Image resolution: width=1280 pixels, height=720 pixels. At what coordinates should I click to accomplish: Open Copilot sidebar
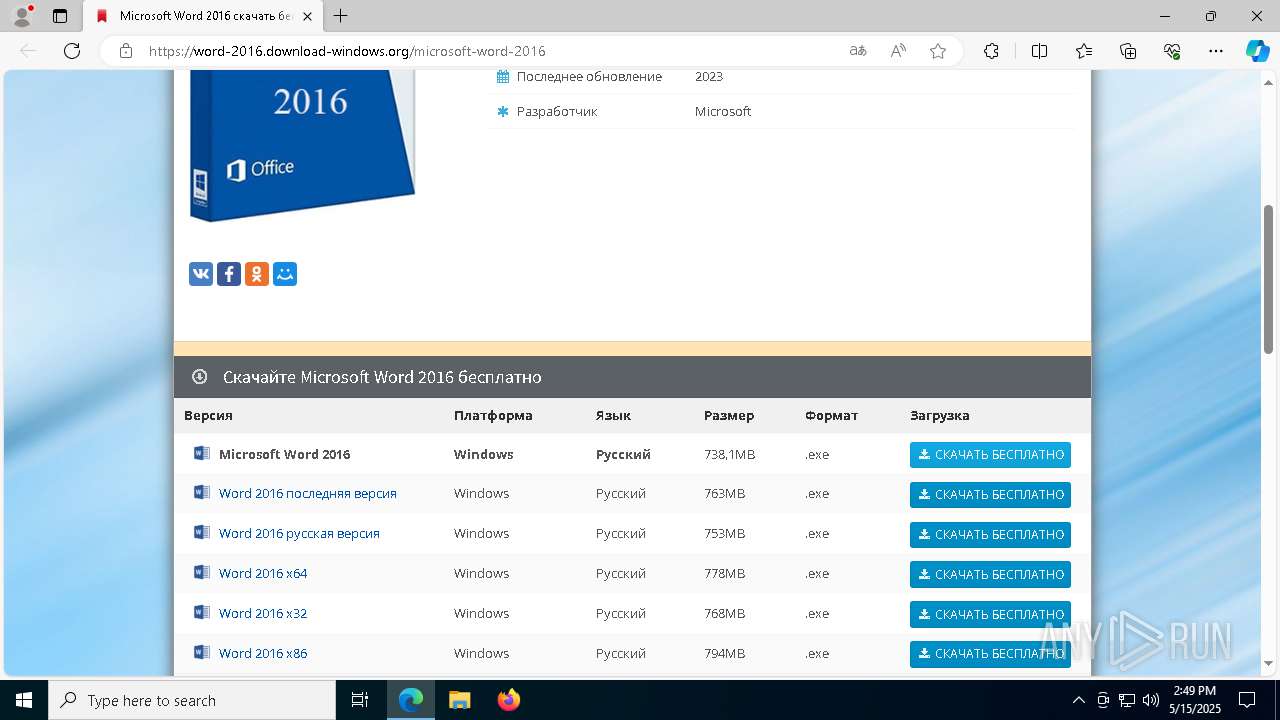[x=1257, y=51]
